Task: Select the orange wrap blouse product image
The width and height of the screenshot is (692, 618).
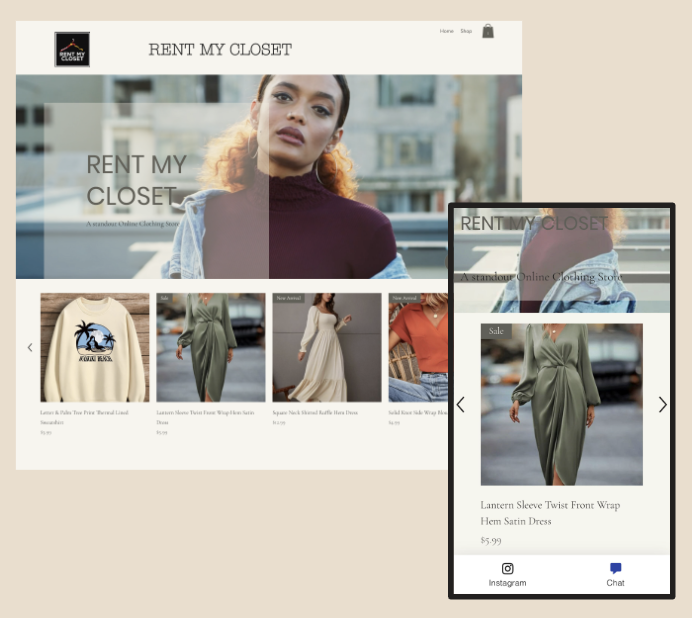Action: tap(417, 347)
